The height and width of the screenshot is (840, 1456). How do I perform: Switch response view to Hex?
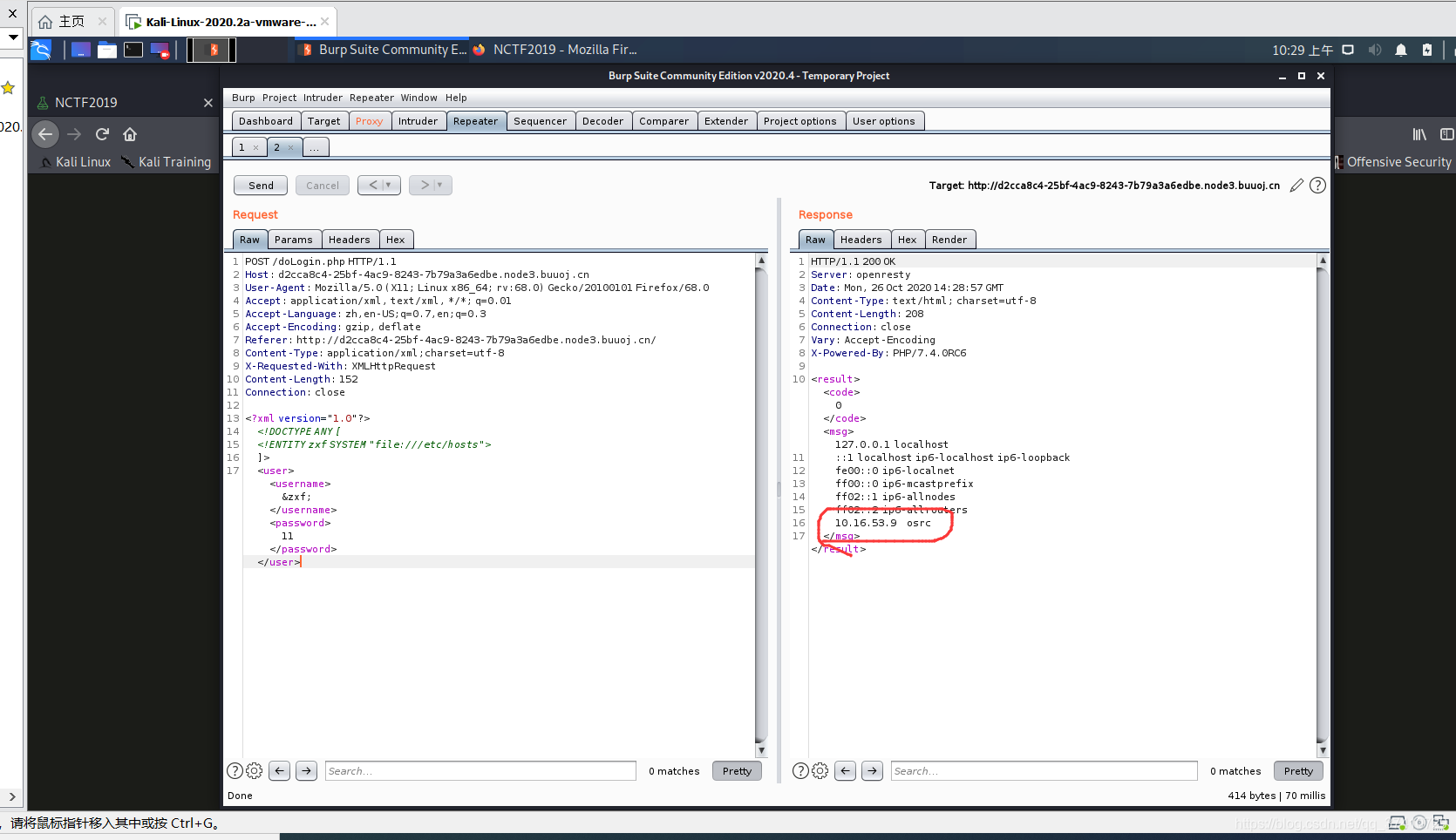(x=908, y=240)
